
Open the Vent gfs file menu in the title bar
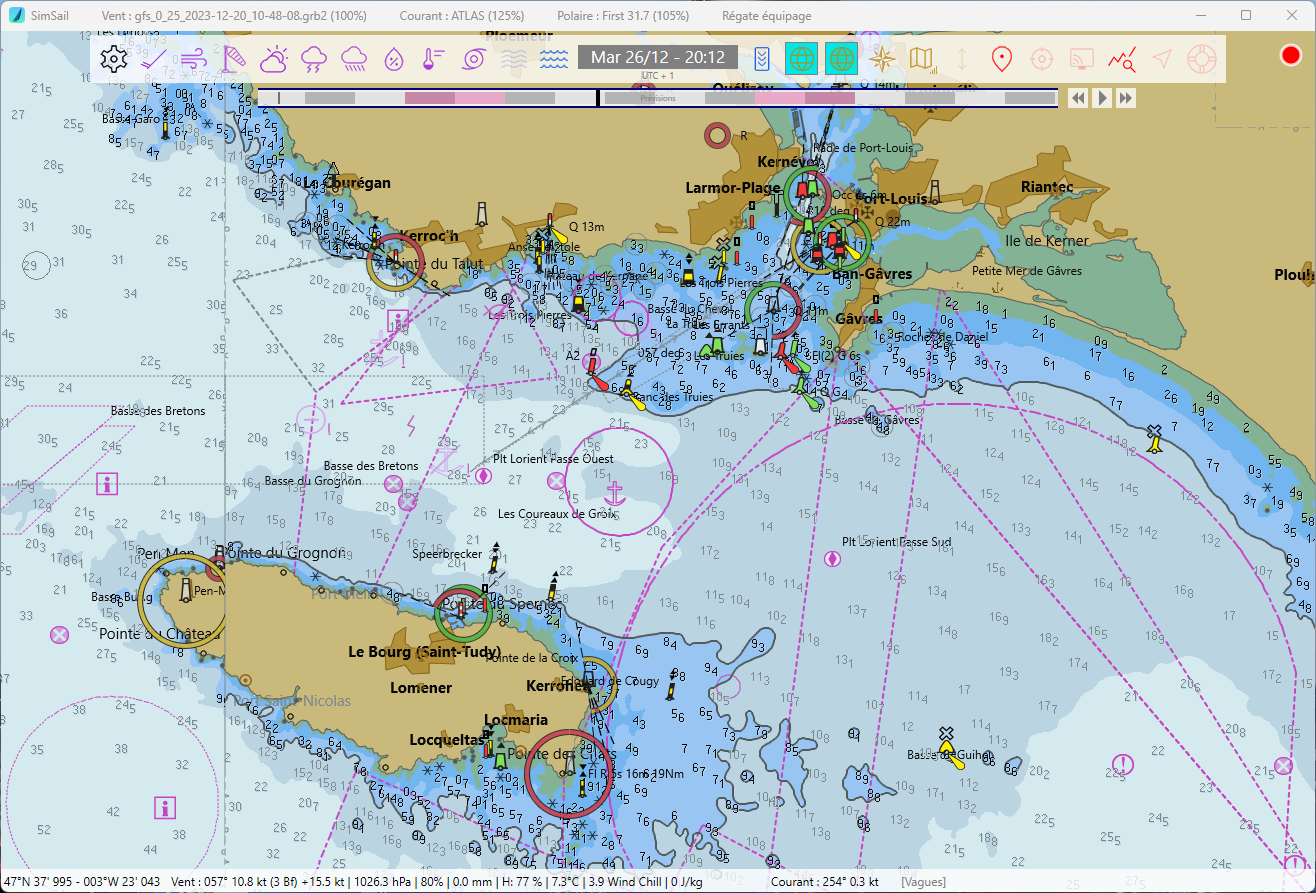pos(233,16)
